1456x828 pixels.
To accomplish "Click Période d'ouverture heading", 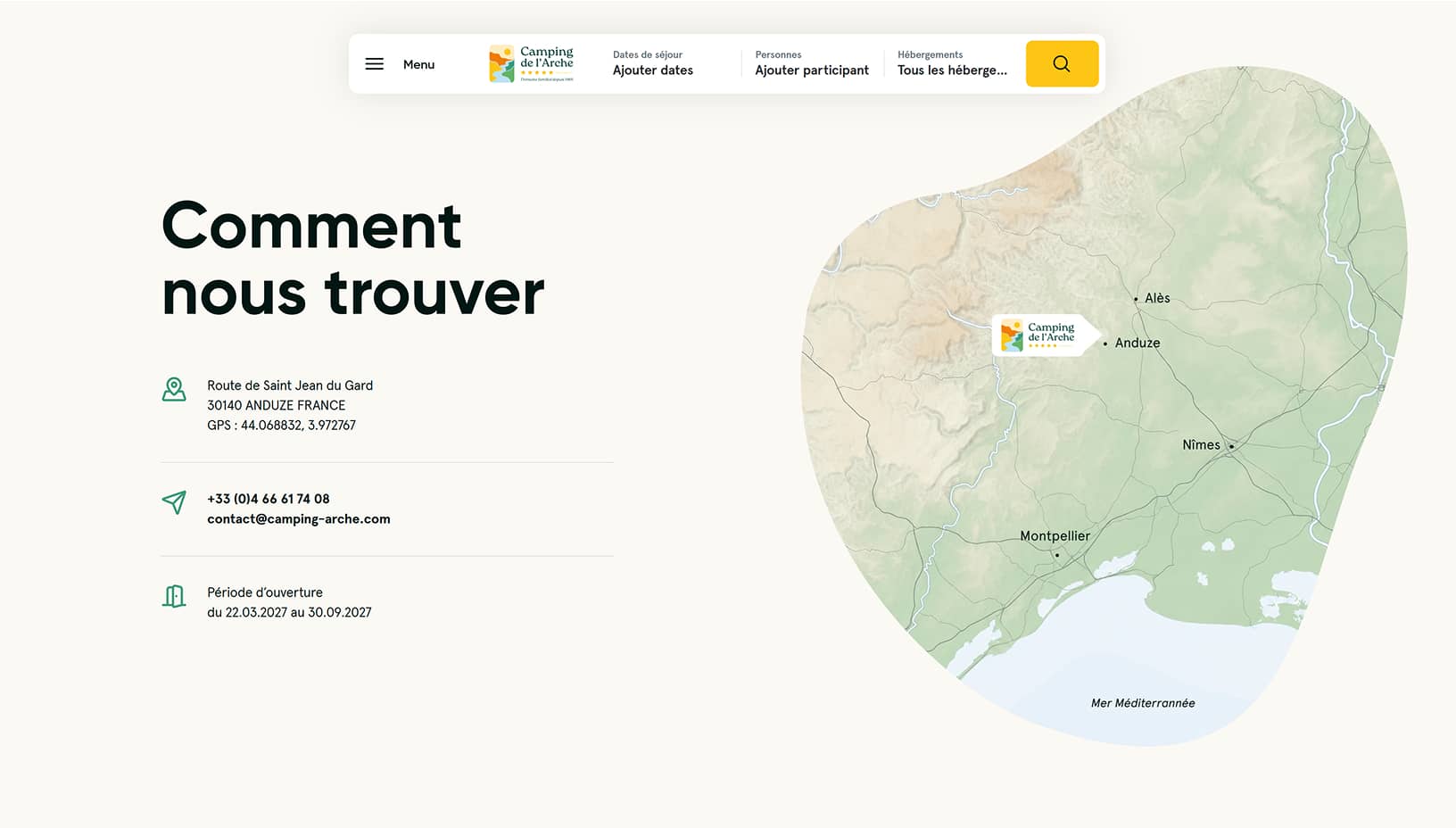I will pos(265,592).
